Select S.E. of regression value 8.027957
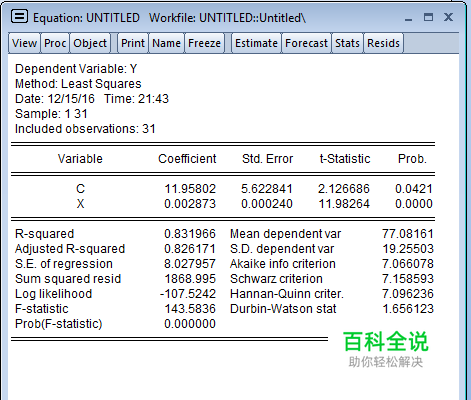The height and width of the screenshot is (400, 471). (190, 264)
